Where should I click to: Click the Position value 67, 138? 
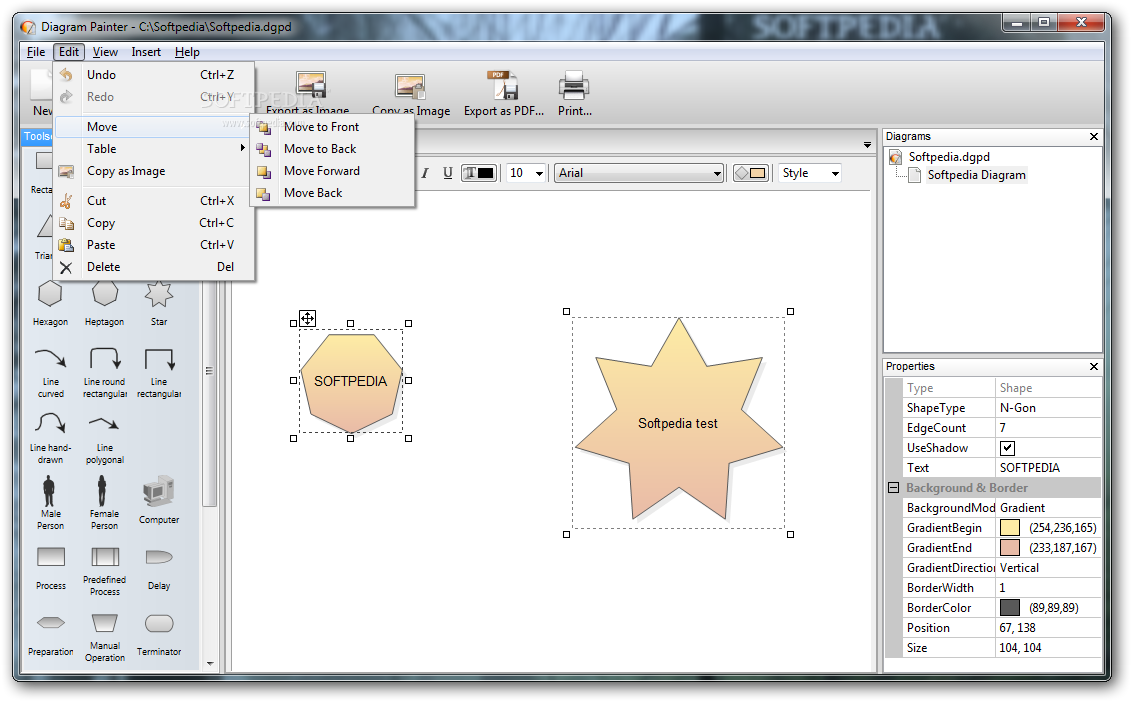click(1048, 628)
